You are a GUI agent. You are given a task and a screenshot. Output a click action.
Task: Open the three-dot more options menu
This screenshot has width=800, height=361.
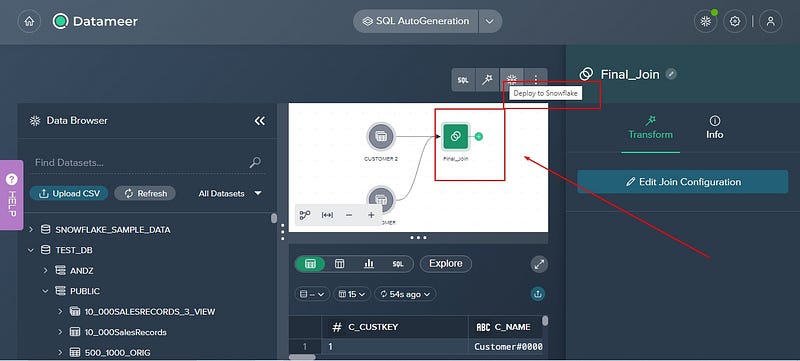click(x=536, y=80)
